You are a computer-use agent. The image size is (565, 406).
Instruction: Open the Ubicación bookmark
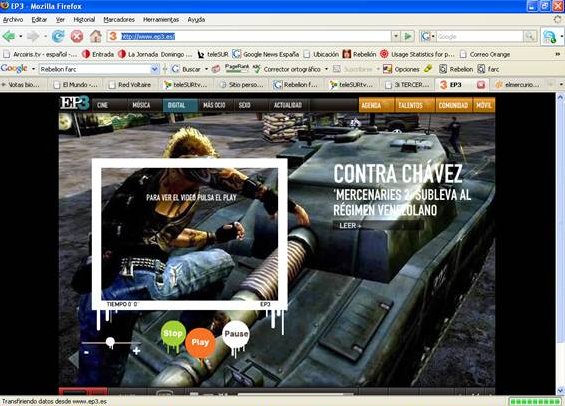click(x=321, y=54)
